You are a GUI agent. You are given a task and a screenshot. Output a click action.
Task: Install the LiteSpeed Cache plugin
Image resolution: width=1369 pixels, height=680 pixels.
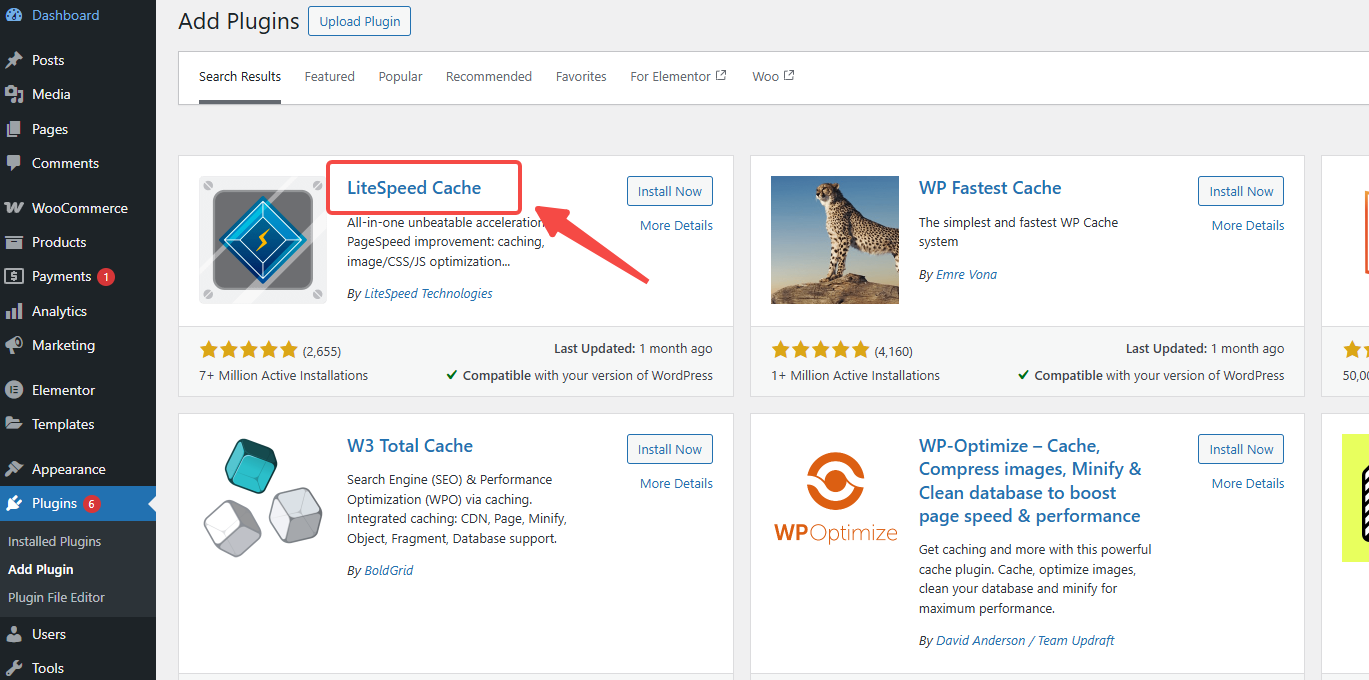(x=670, y=191)
